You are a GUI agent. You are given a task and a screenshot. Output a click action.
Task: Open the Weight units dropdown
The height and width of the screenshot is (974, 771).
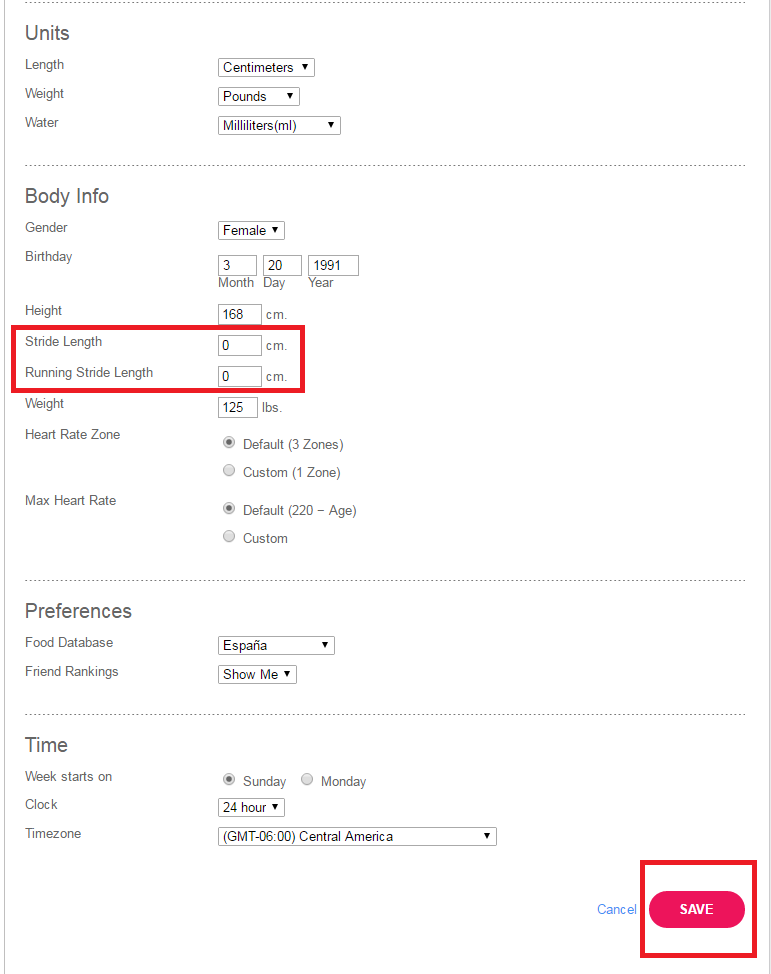point(258,97)
